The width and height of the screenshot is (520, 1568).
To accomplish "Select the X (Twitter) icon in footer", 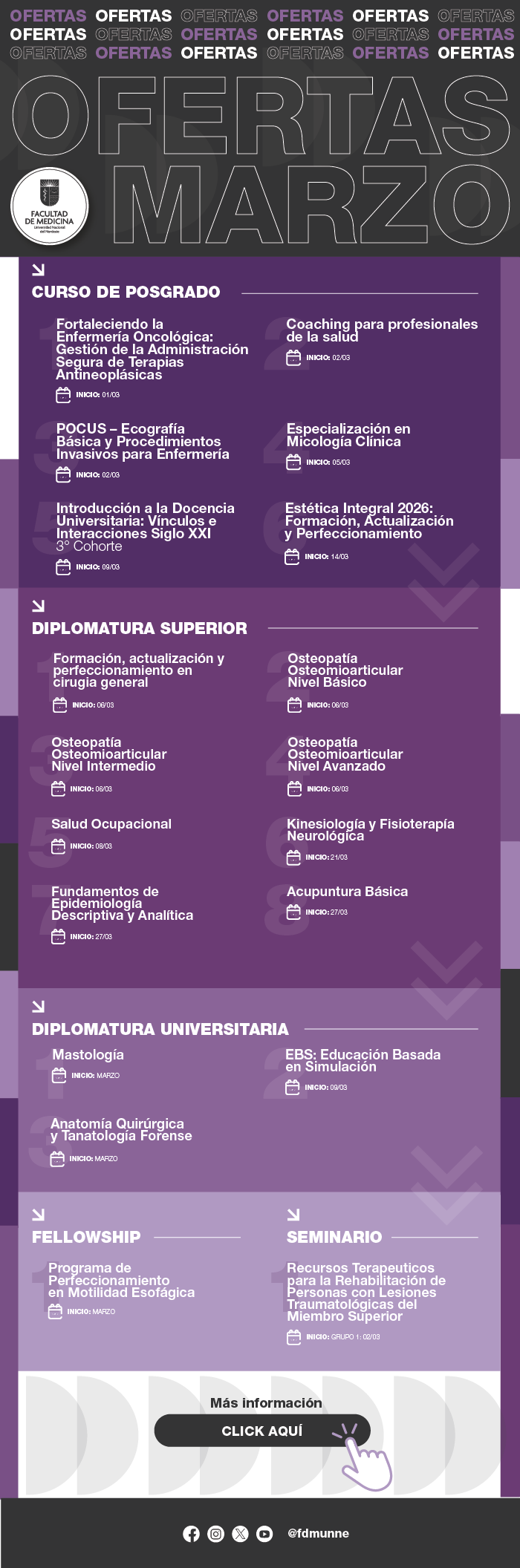I will click(240, 1534).
